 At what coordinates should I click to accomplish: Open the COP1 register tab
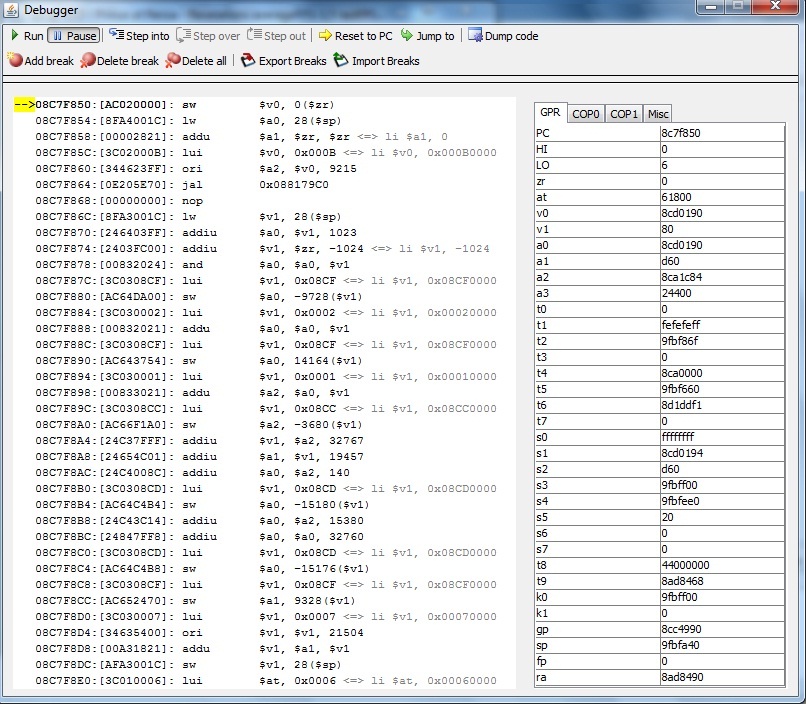click(x=624, y=114)
